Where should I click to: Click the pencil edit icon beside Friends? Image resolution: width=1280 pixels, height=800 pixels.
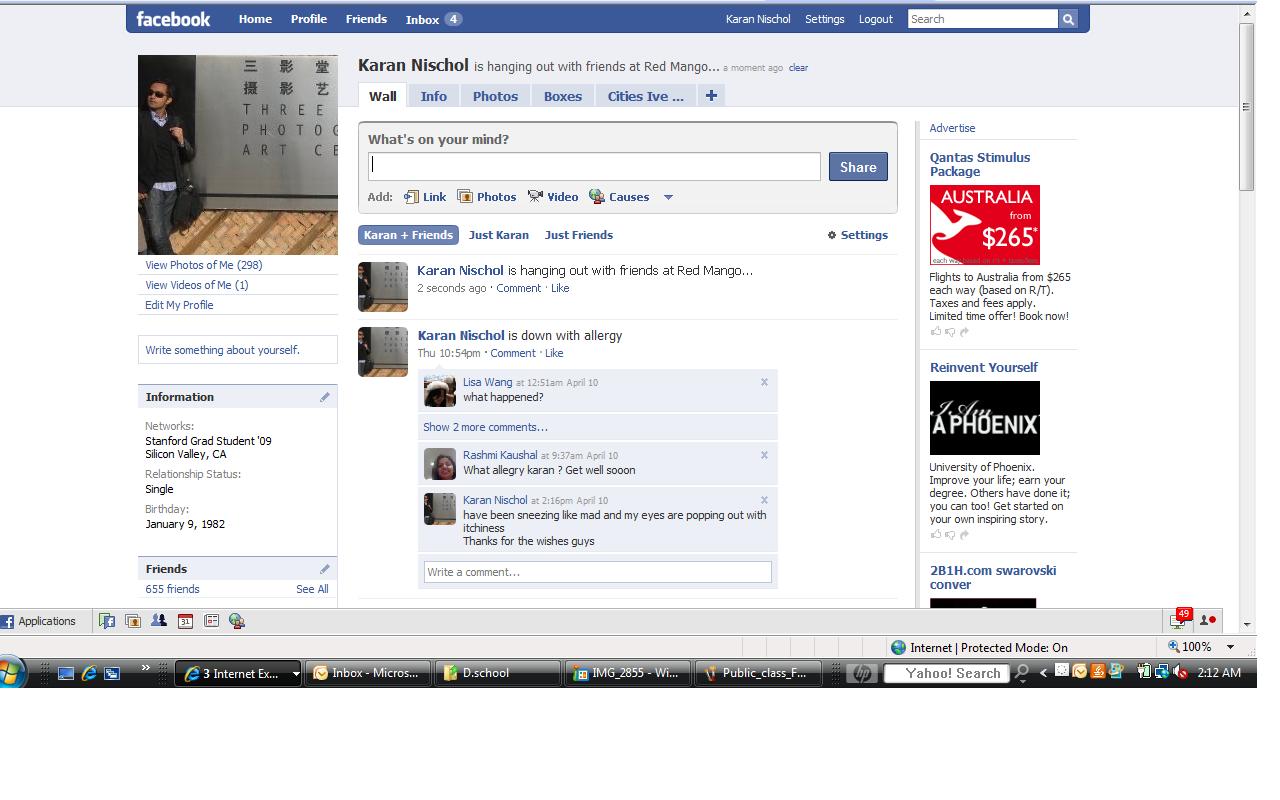(324, 569)
